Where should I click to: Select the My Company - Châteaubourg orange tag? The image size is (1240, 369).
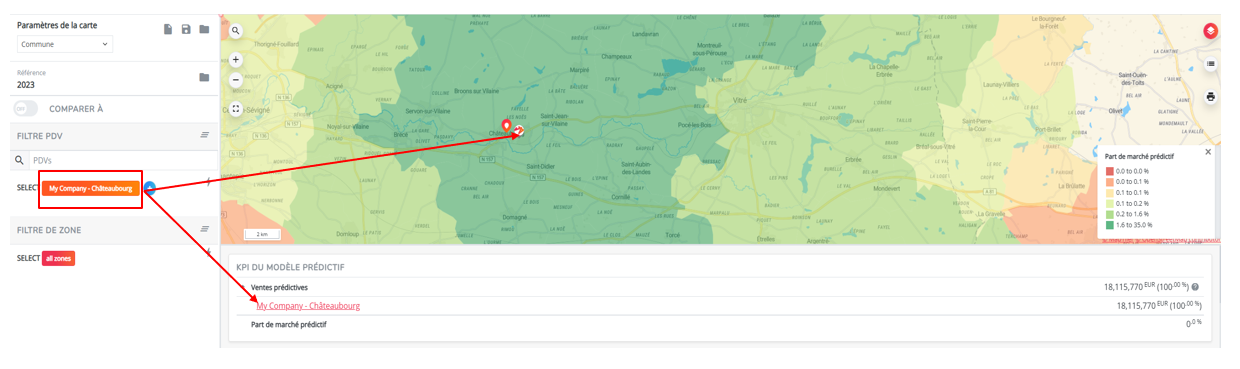point(91,187)
